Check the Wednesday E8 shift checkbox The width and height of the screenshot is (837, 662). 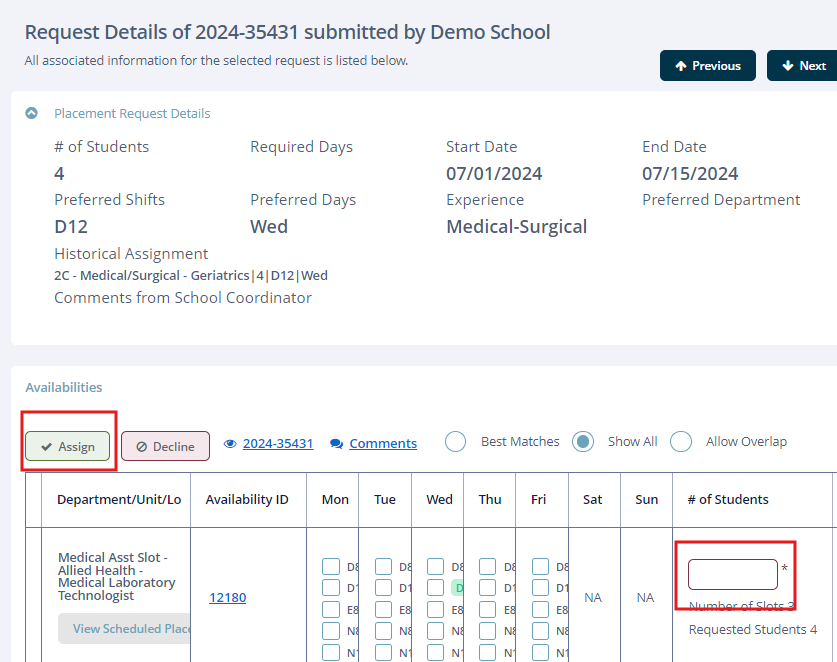436,610
